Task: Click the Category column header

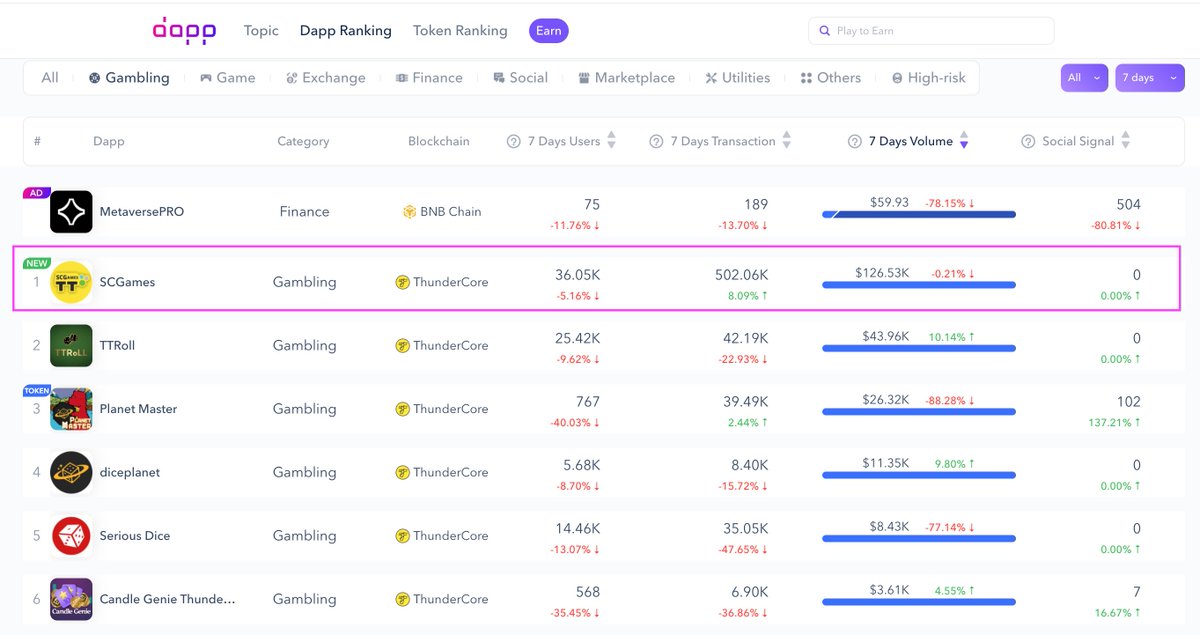Action: point(303,142)
